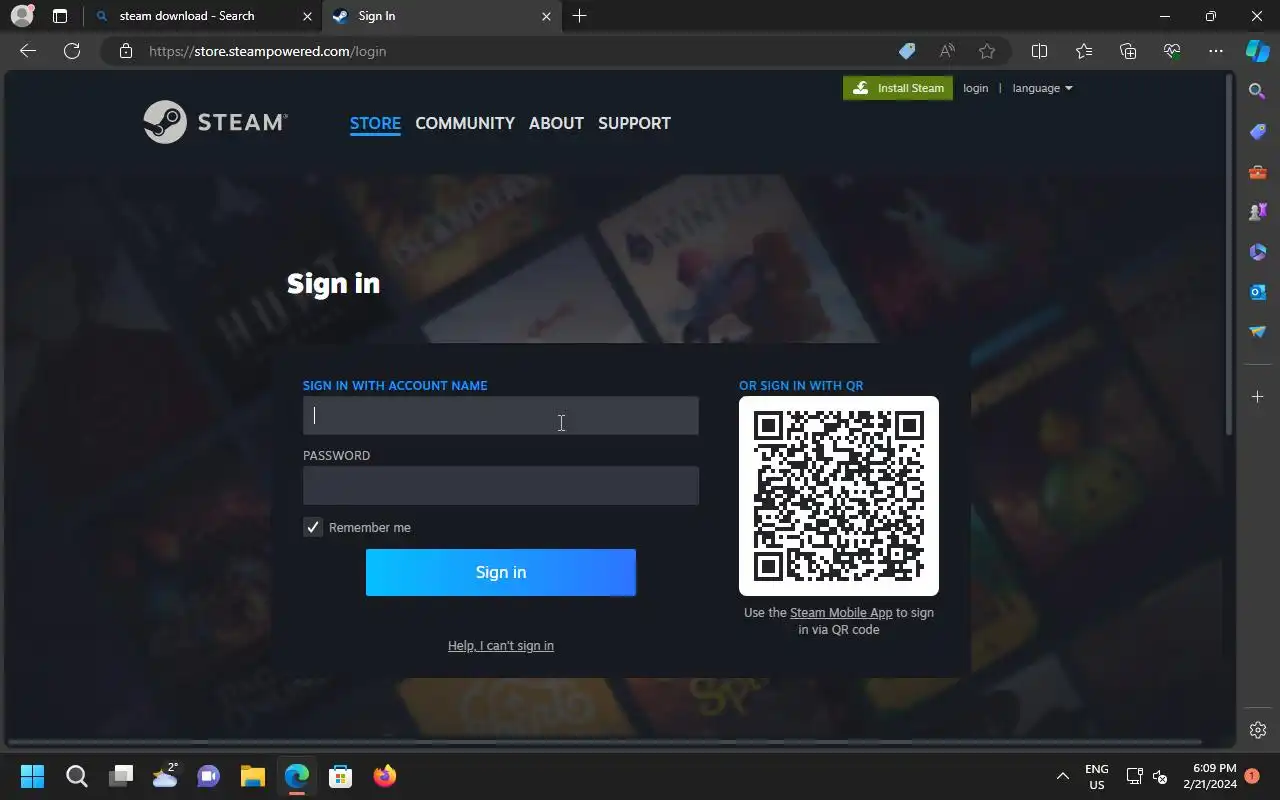Image resolution: width=1280 pixels, height=800 pixels.
Task: Click the horizontal scrollbar at page bottom
Action: pos(605,742)
